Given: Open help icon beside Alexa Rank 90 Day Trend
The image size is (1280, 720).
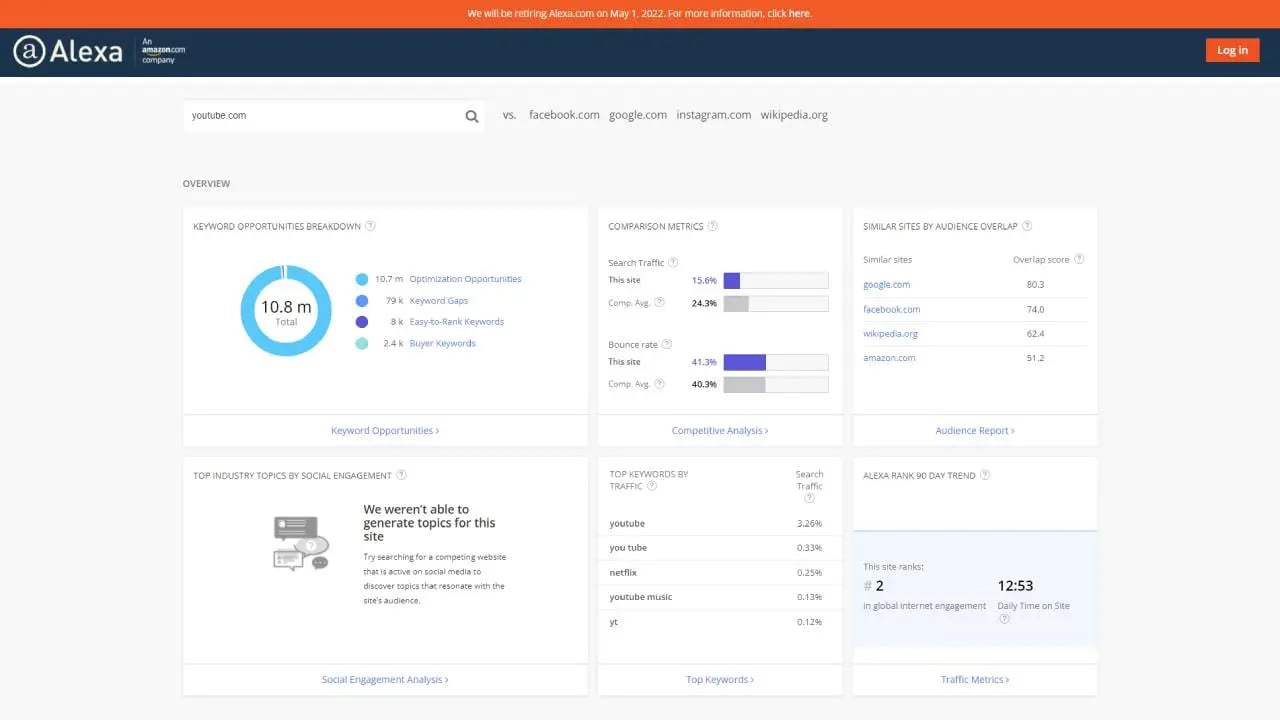Looking at the screenshot, I should (985, 475).
